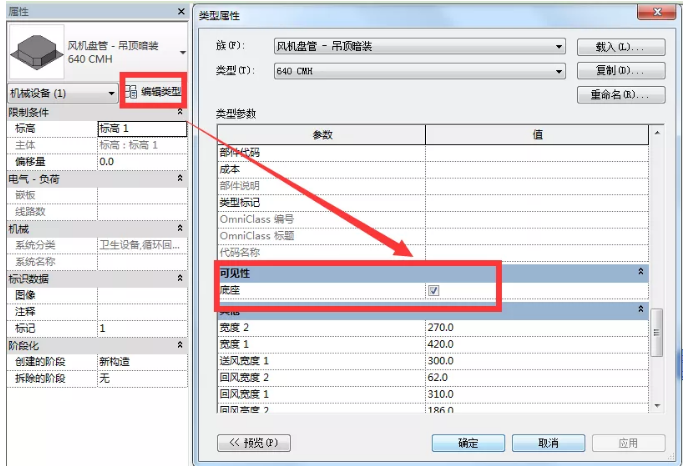Toggle the 底座 visibility checkbox

click(x=433, y=290)
